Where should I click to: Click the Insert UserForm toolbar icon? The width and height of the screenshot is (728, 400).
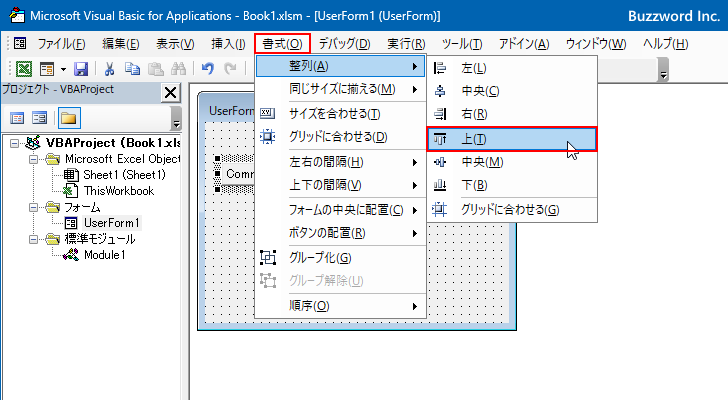[x=47, y=69]
